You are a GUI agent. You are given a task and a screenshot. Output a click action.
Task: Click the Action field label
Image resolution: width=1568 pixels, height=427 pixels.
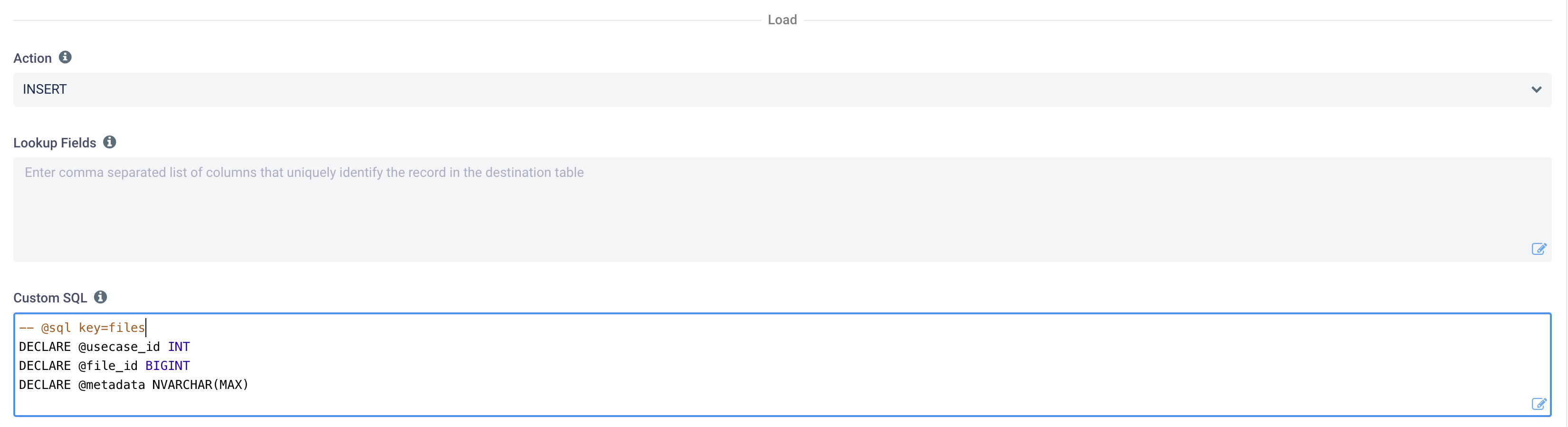[32, 58]
